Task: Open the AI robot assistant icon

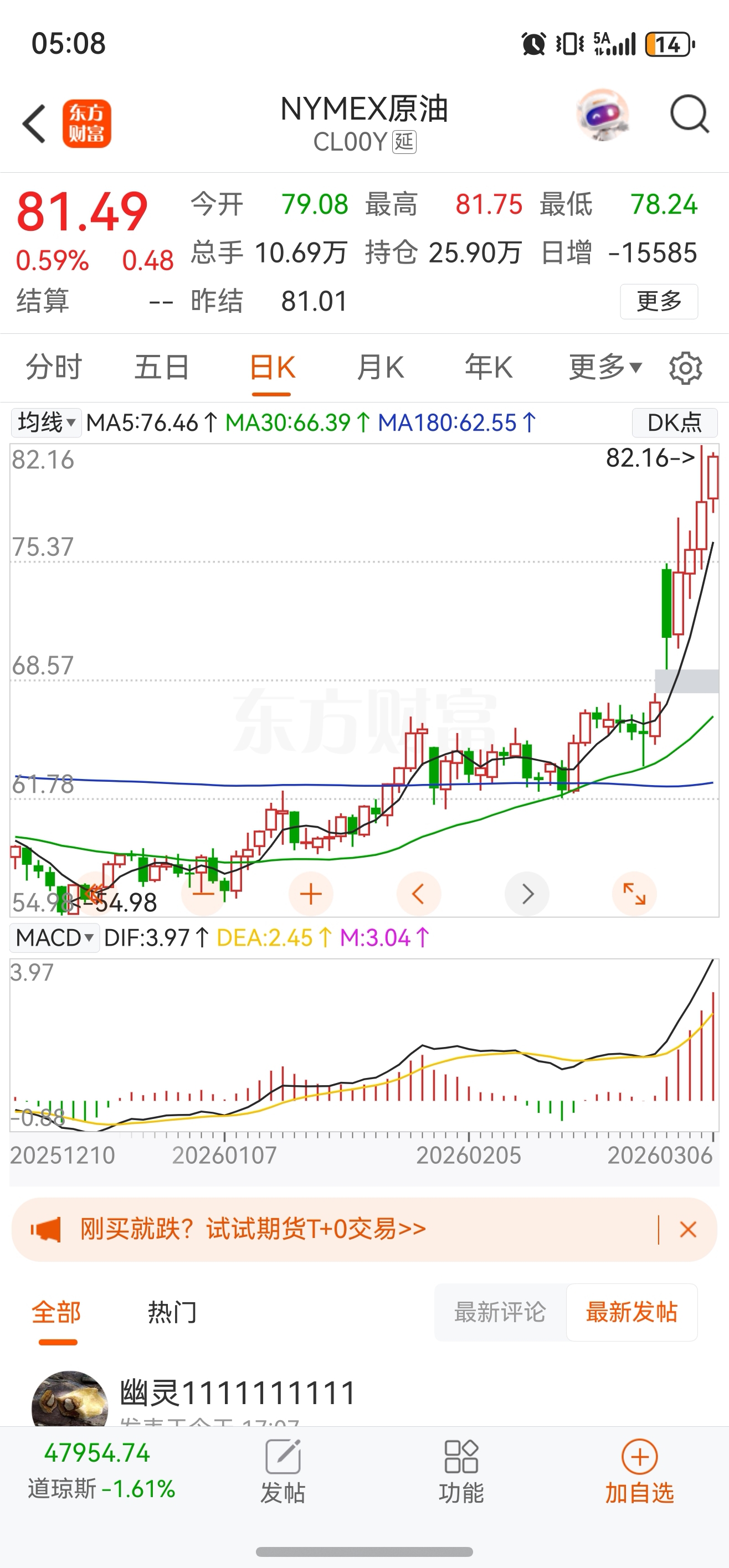Action: [x=602, y=115]
